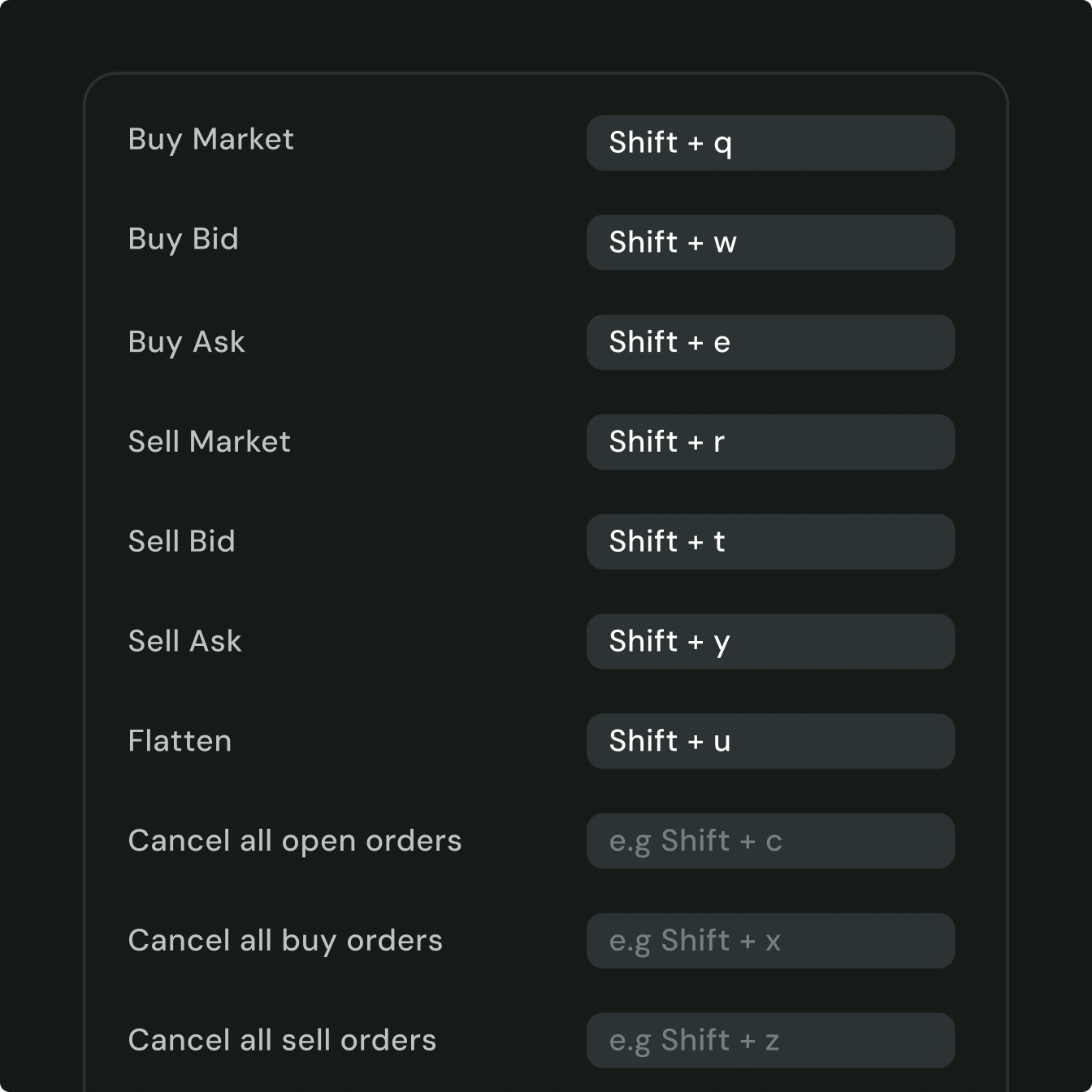The width and height of the screenshot is (1092, 1092).
Task: Edit the Buy Bid shortcut field
Action: (x=770, y=242)
